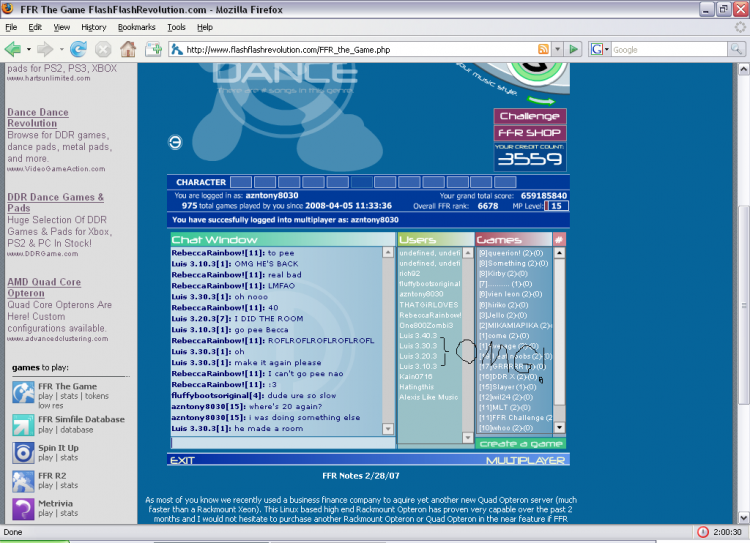Open the View menu

[61, 27]
